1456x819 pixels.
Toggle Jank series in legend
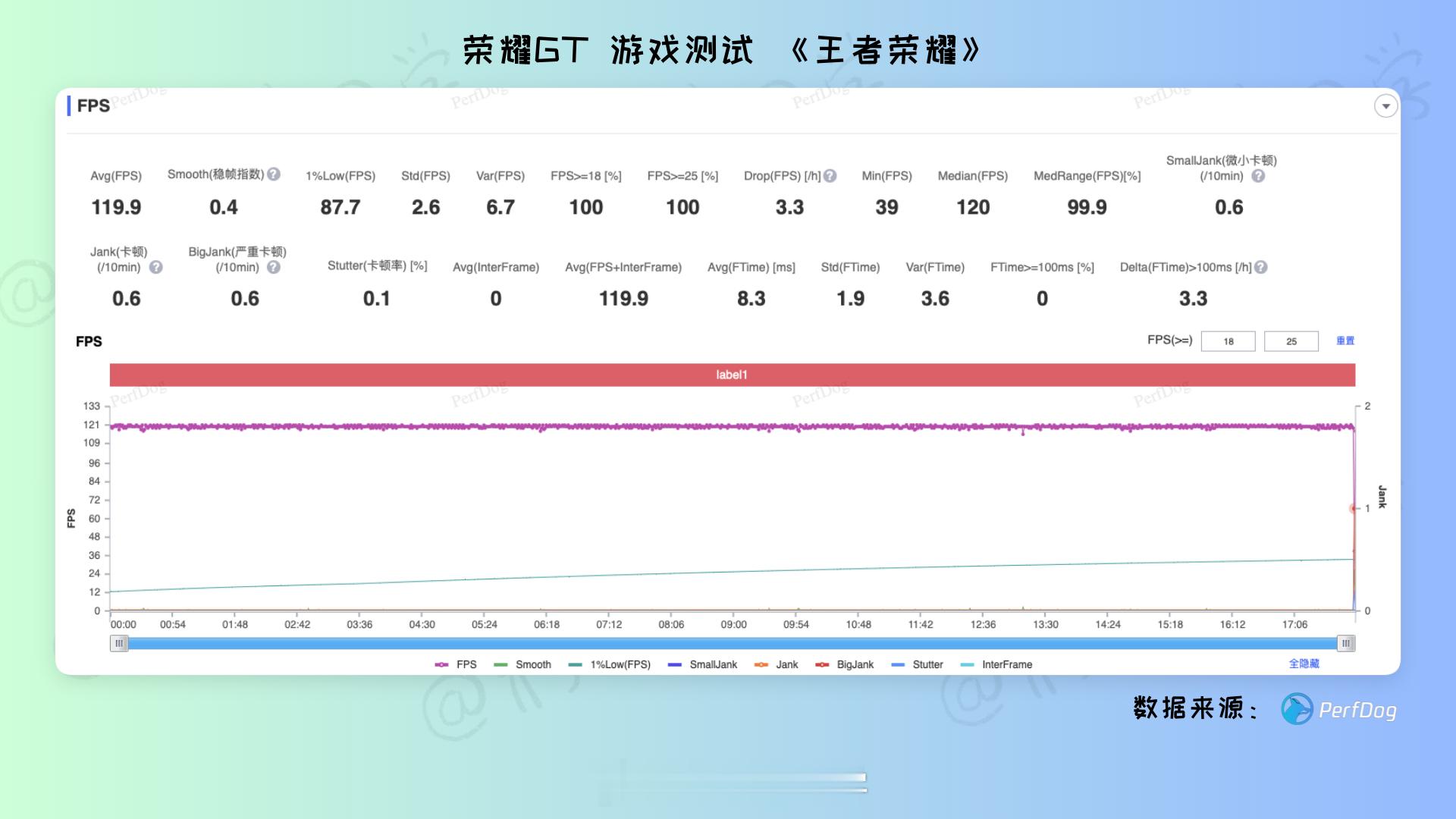(777, 664)
